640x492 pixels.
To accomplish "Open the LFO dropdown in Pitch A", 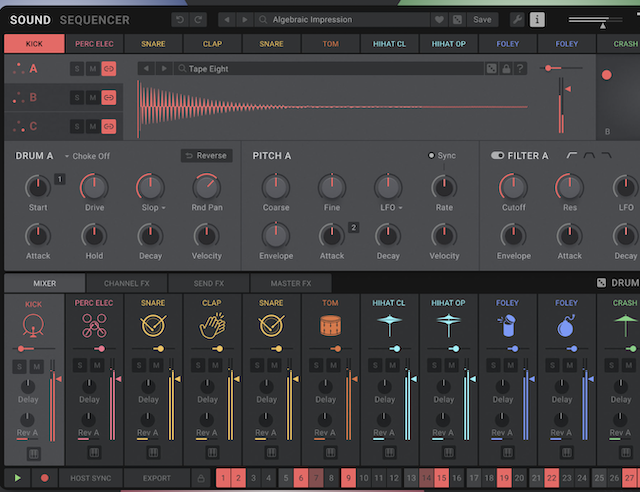I will (391, 207).
